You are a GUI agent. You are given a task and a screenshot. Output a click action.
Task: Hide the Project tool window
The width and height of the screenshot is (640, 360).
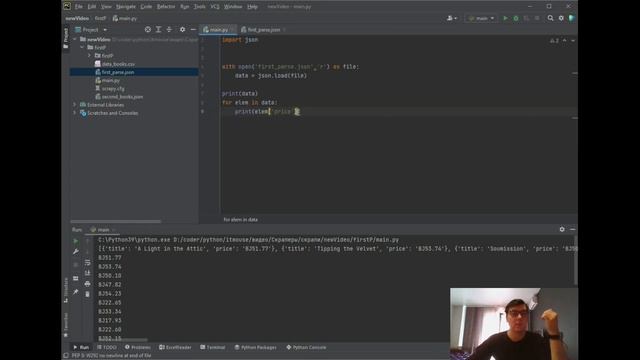coord(193,29)
